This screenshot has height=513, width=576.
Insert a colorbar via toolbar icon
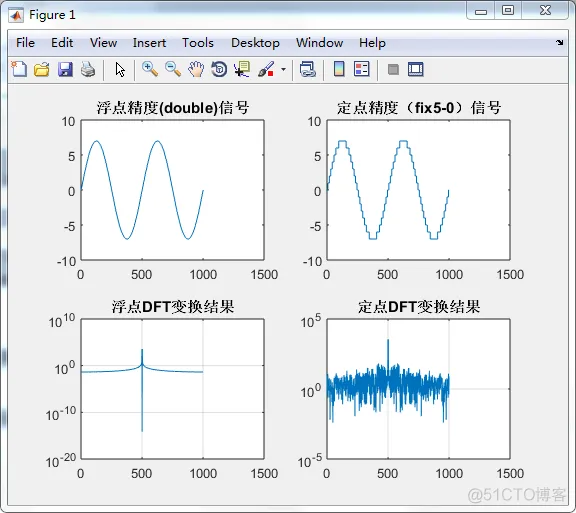click(339, 69)
